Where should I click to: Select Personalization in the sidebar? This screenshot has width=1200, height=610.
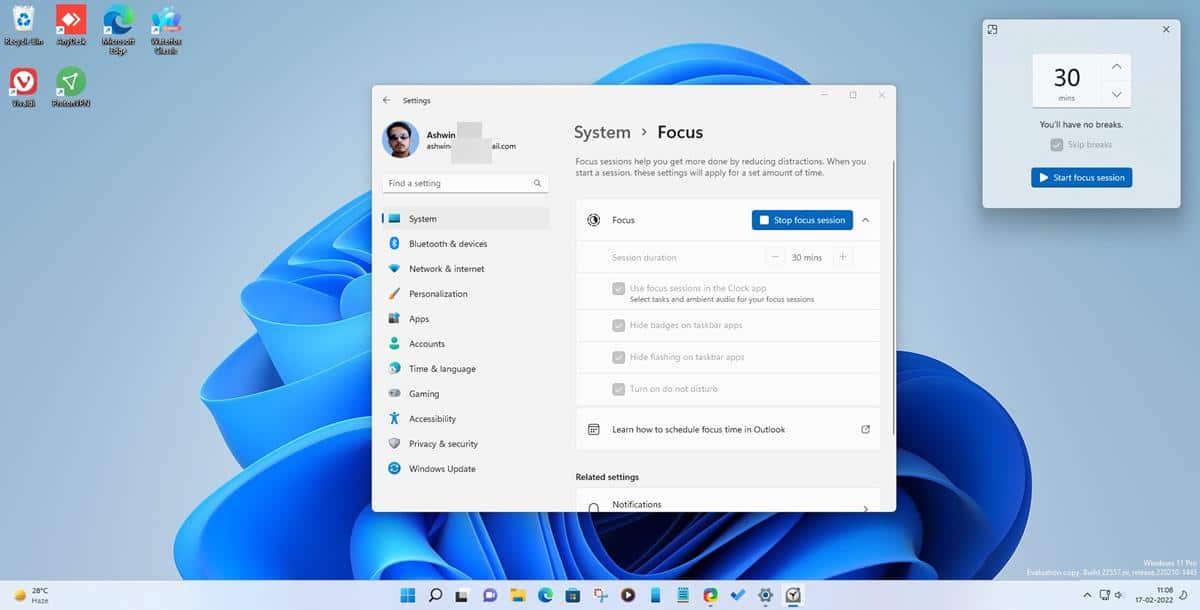click(465, 294)
